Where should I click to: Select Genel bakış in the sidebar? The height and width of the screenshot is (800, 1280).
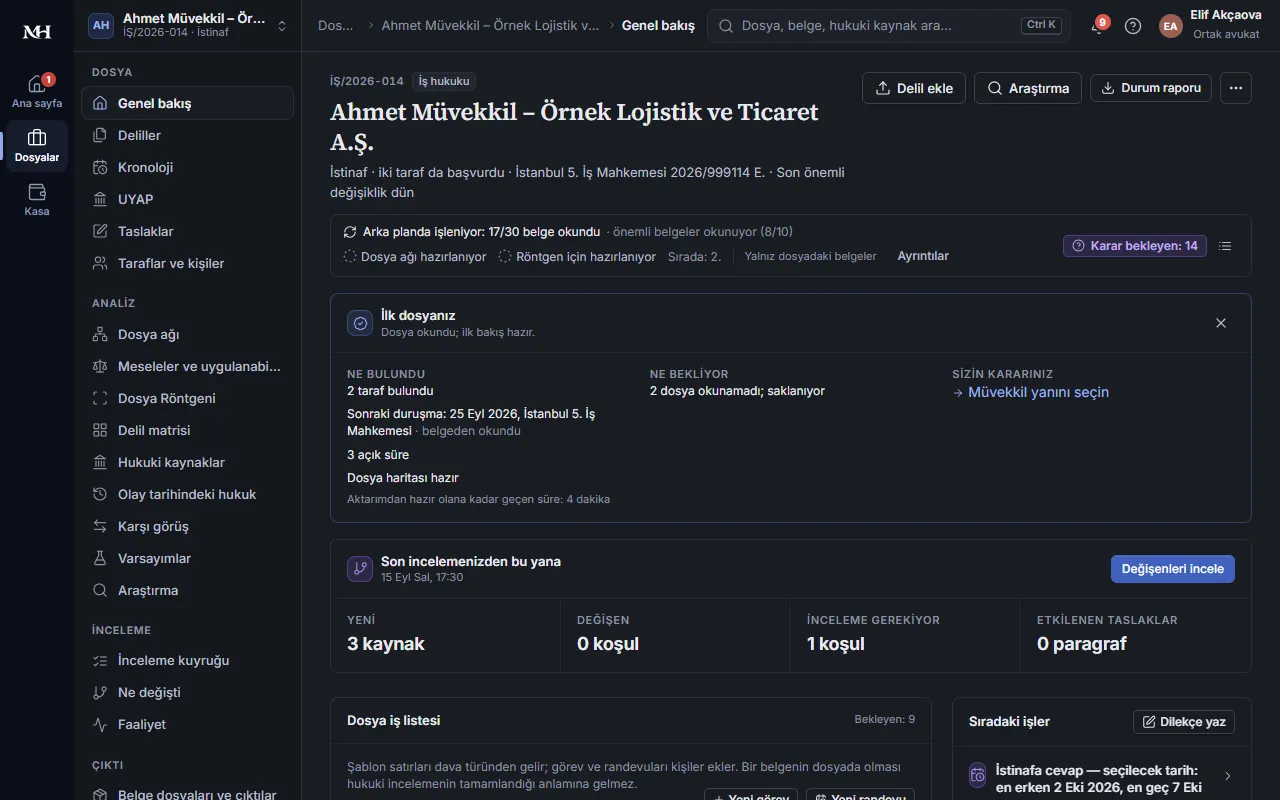tap(187, 103)
